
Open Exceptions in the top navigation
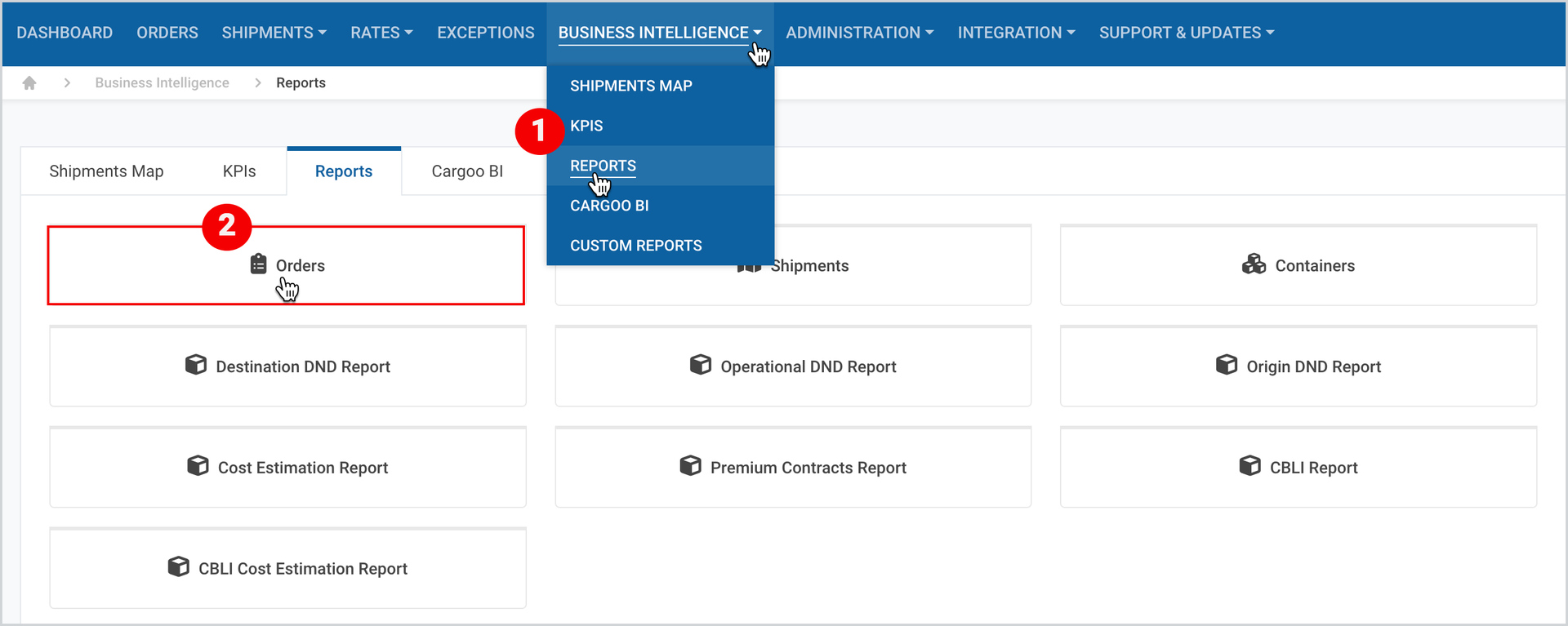tap(486, 33)
